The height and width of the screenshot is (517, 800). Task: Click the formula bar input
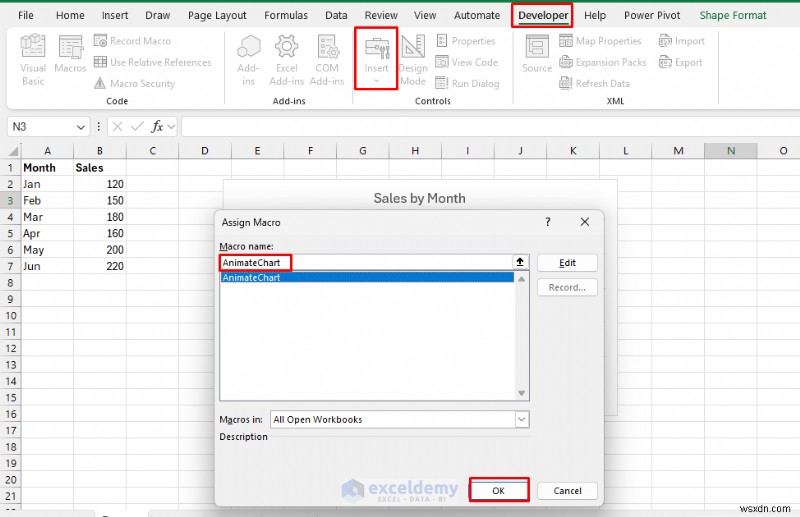(x=490, y=127)
